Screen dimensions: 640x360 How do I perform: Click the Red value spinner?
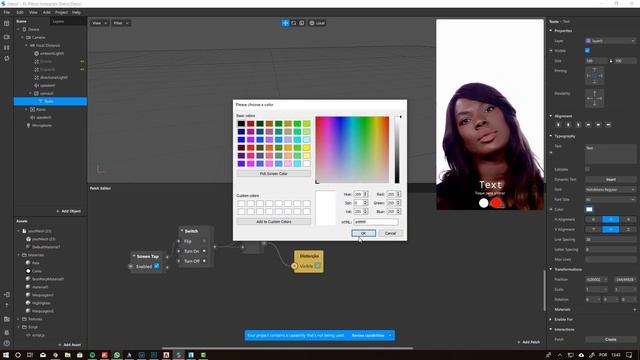394,194
